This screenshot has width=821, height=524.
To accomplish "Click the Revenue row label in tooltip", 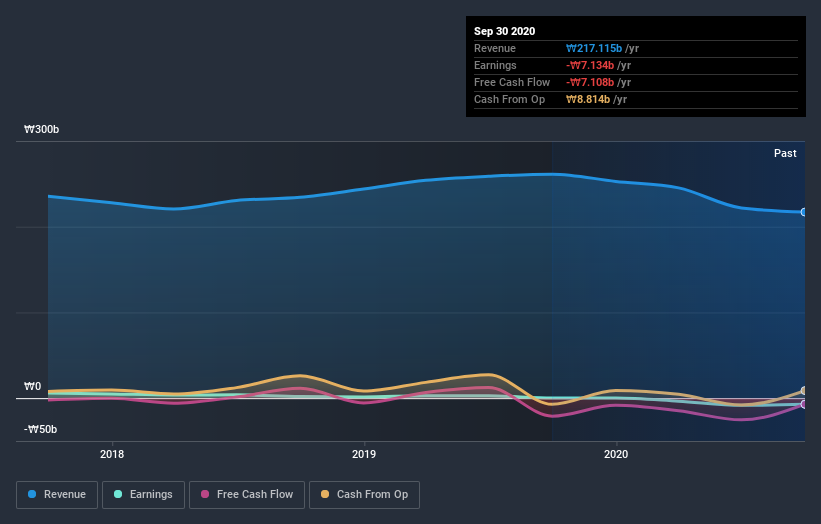I will point(495,48).
